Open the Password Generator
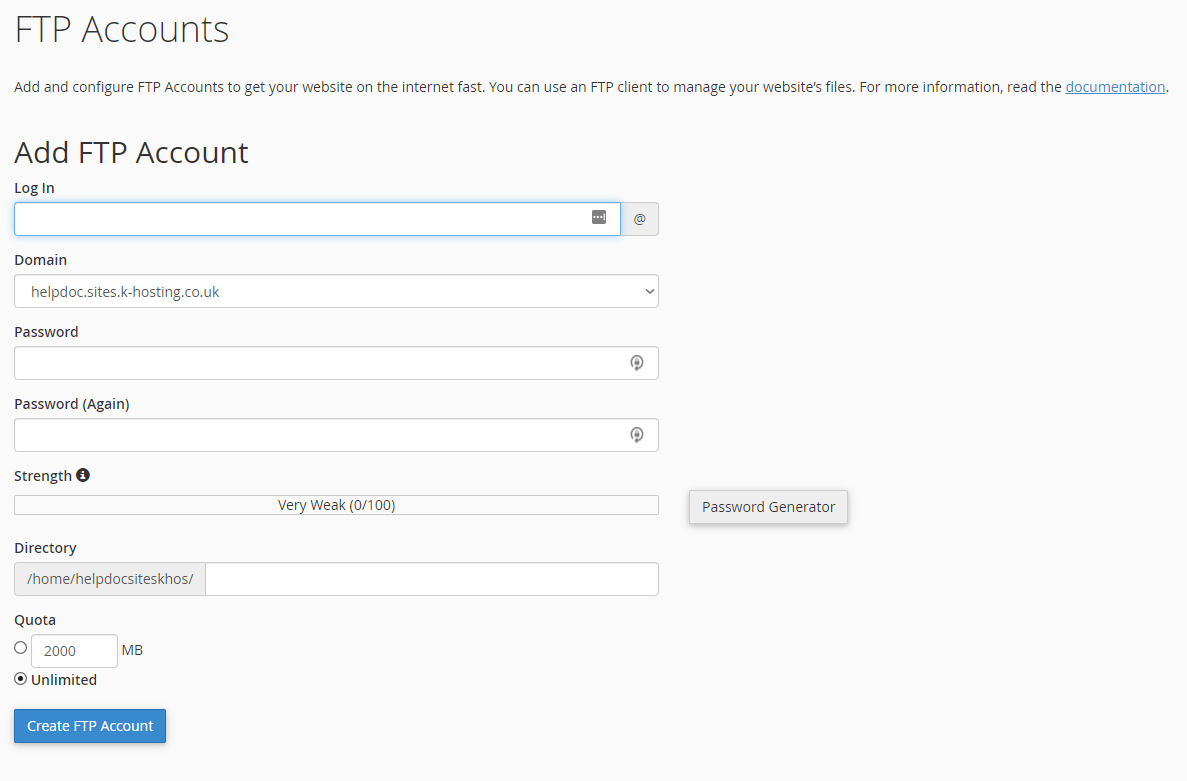 (768, 507)
